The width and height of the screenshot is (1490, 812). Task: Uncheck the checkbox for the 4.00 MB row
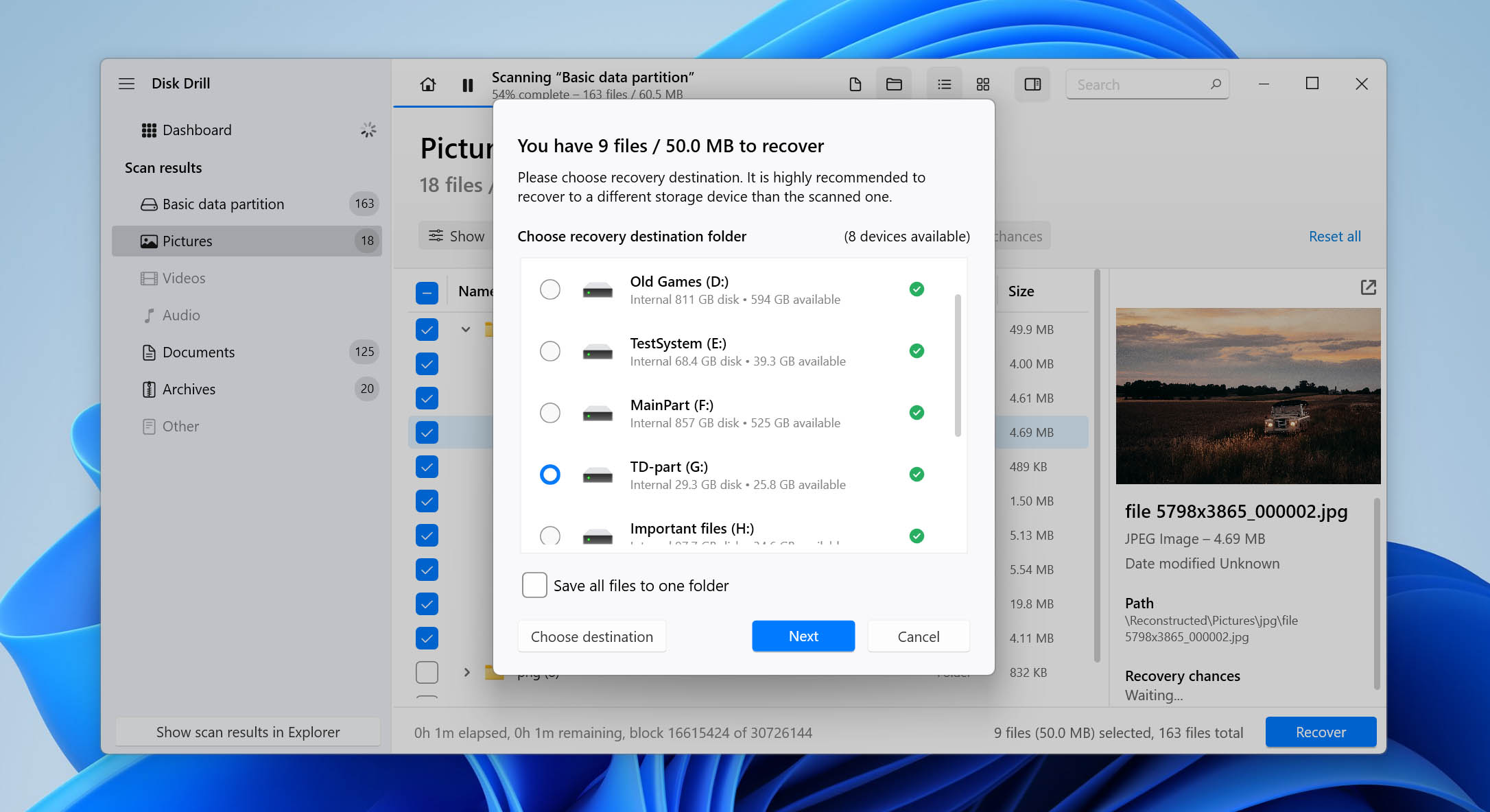427,364
